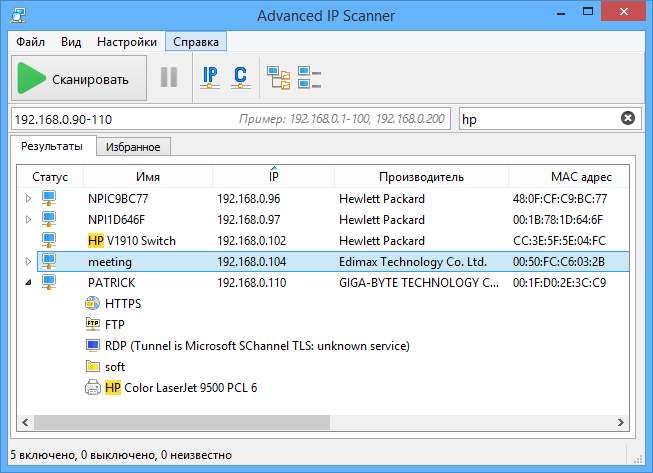This screenshot has width=653, height=473.
Task: Open the Настройки menu
Action: pos(127,42)
